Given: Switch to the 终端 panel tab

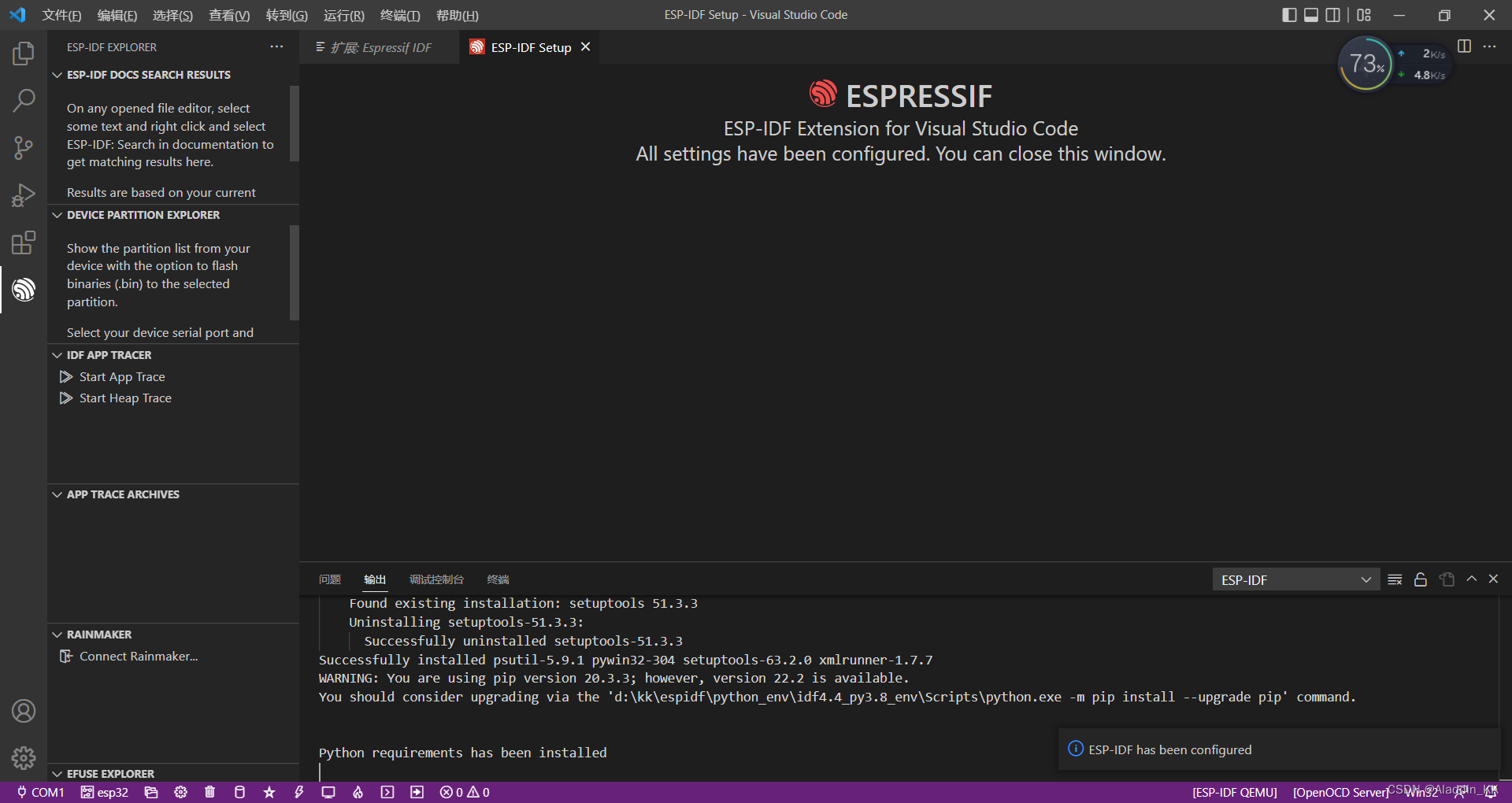Looking at the screenshot, I should (498, 579).
